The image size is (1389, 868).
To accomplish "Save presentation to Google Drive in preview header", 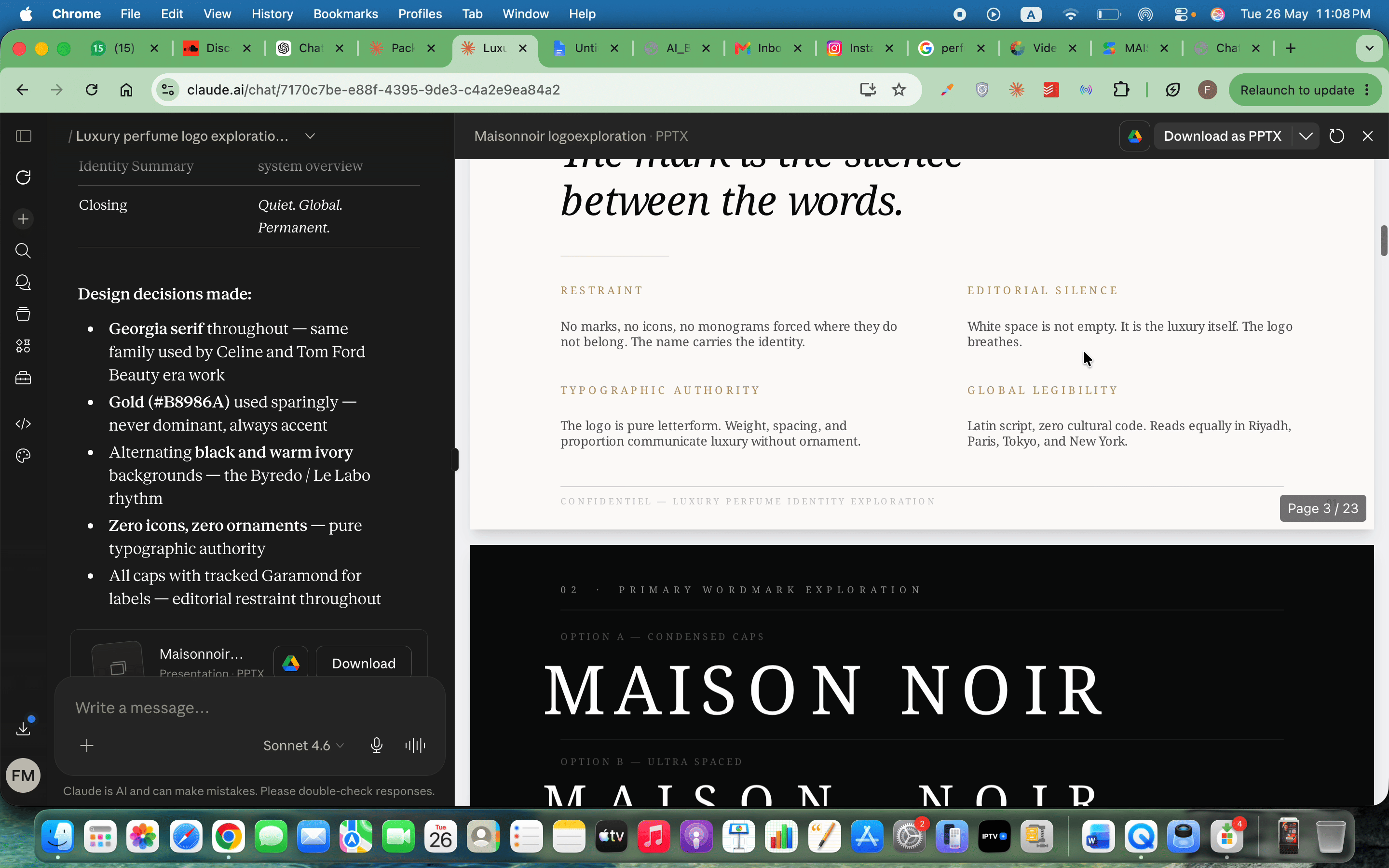I will point(1135,136).
